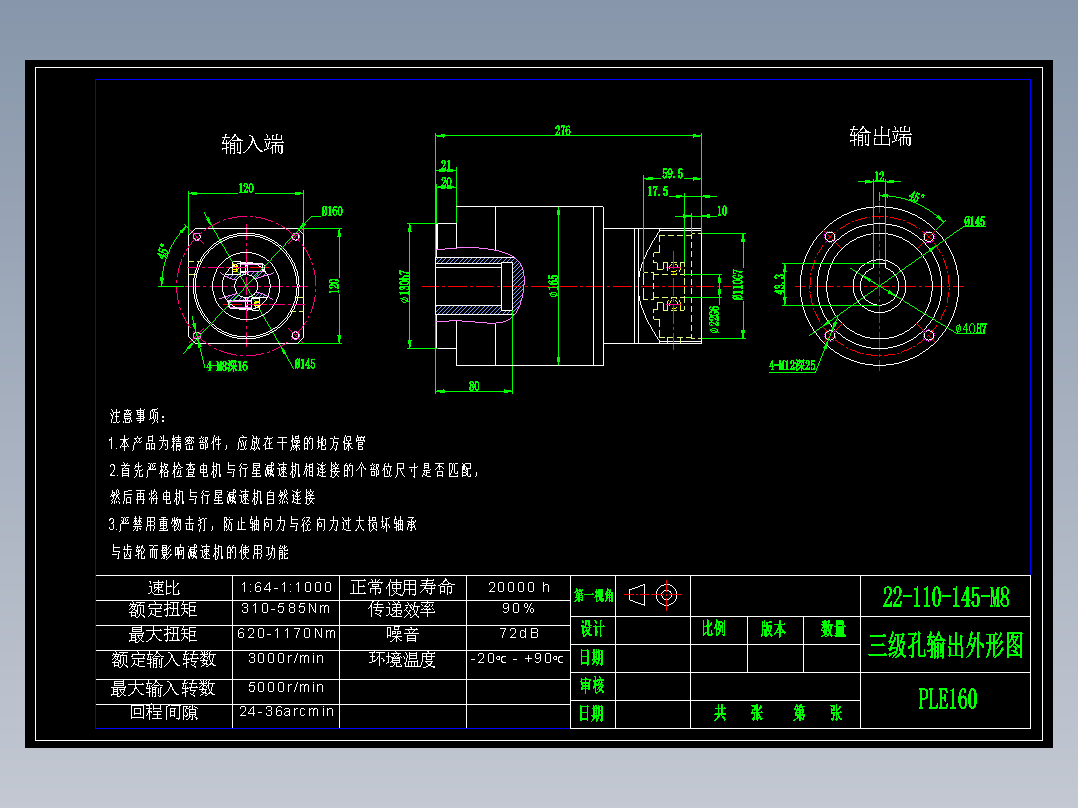The height and width of the screenshot is (808, 1078).
Task: Expand the 比例 scale cell
Action: point(714,628)
